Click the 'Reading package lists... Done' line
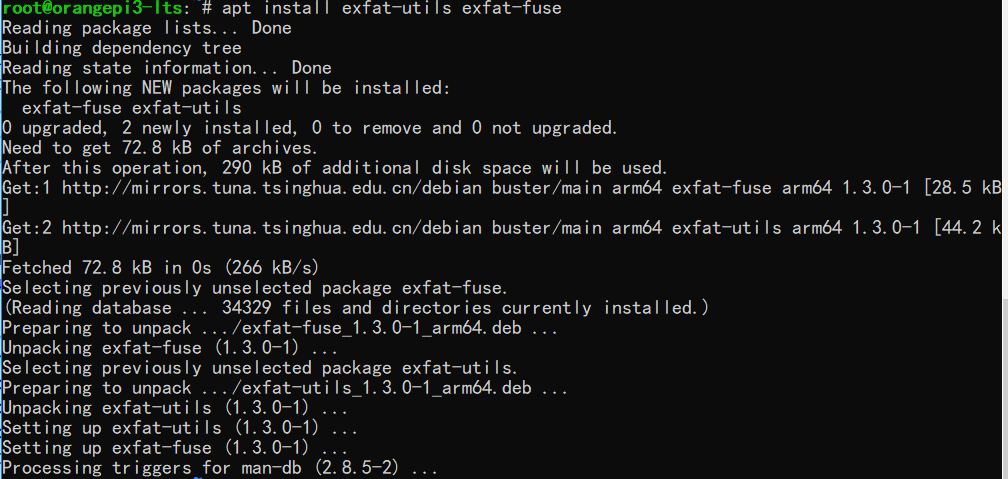This screenshot has width=1008, height=479. [x=147, y=28]
